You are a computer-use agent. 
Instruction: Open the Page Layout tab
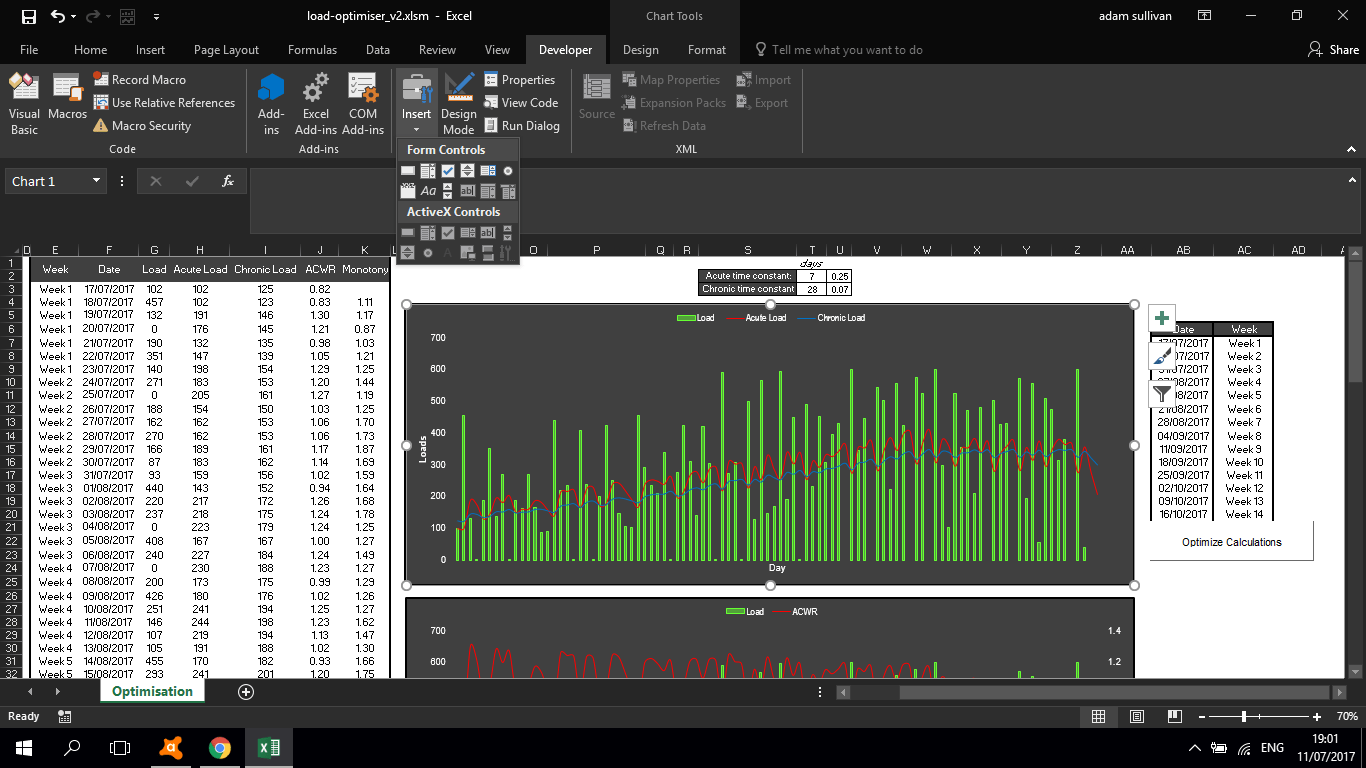pyautogui.click(x=226, y=50)
